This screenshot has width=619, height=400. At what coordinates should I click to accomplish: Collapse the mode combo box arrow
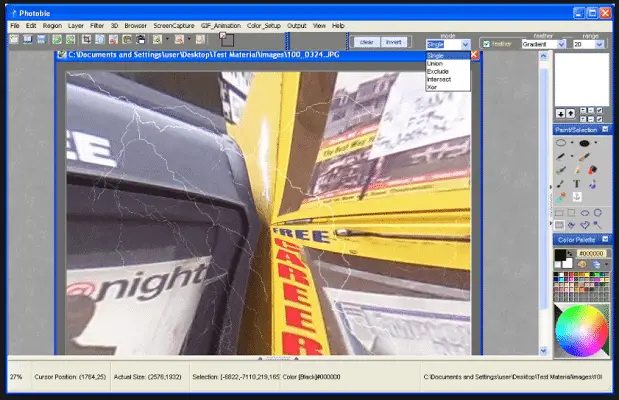(x=465, y=44)
